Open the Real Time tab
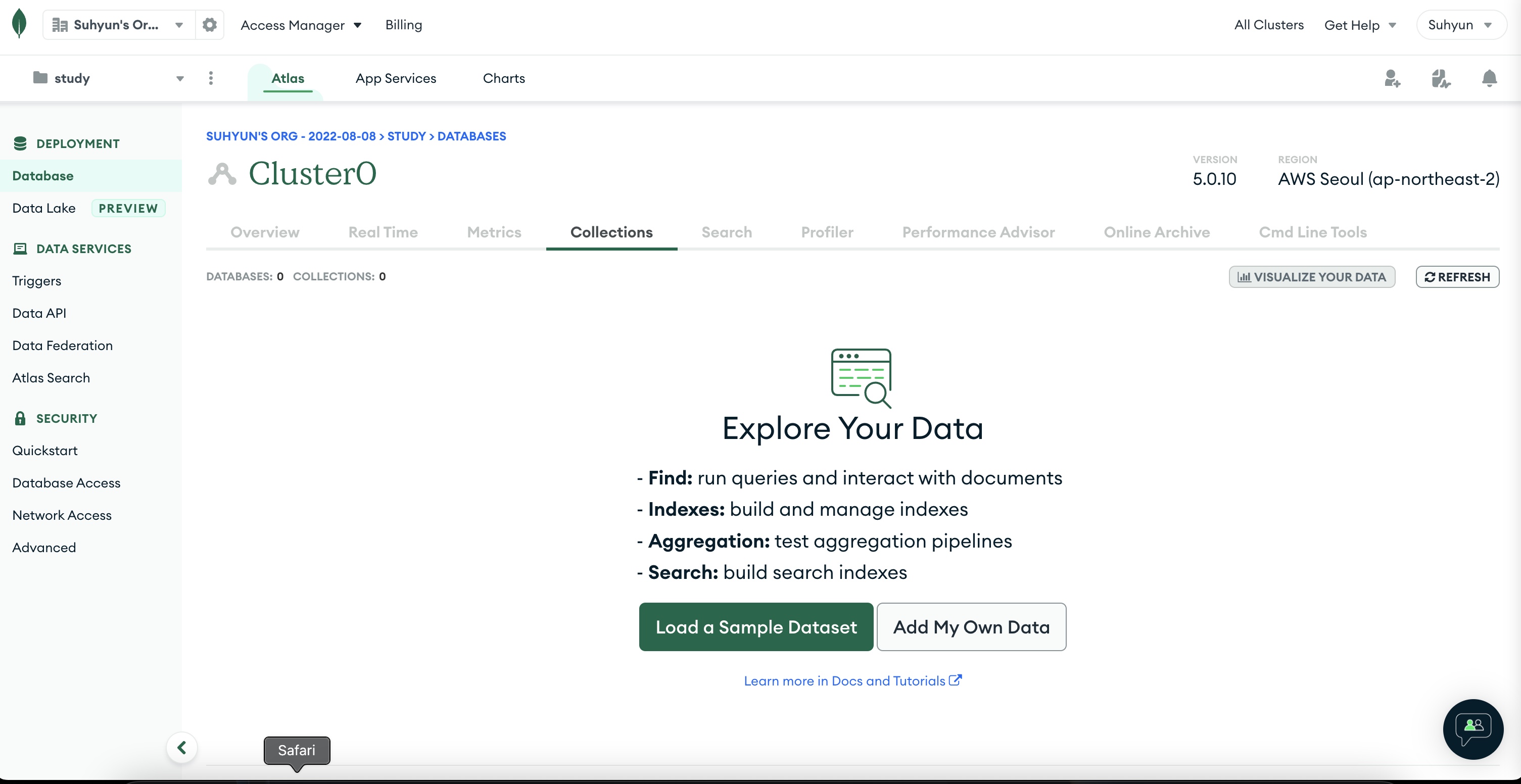The height and width of the screenshot is (784, 1521). pos(383,232)
